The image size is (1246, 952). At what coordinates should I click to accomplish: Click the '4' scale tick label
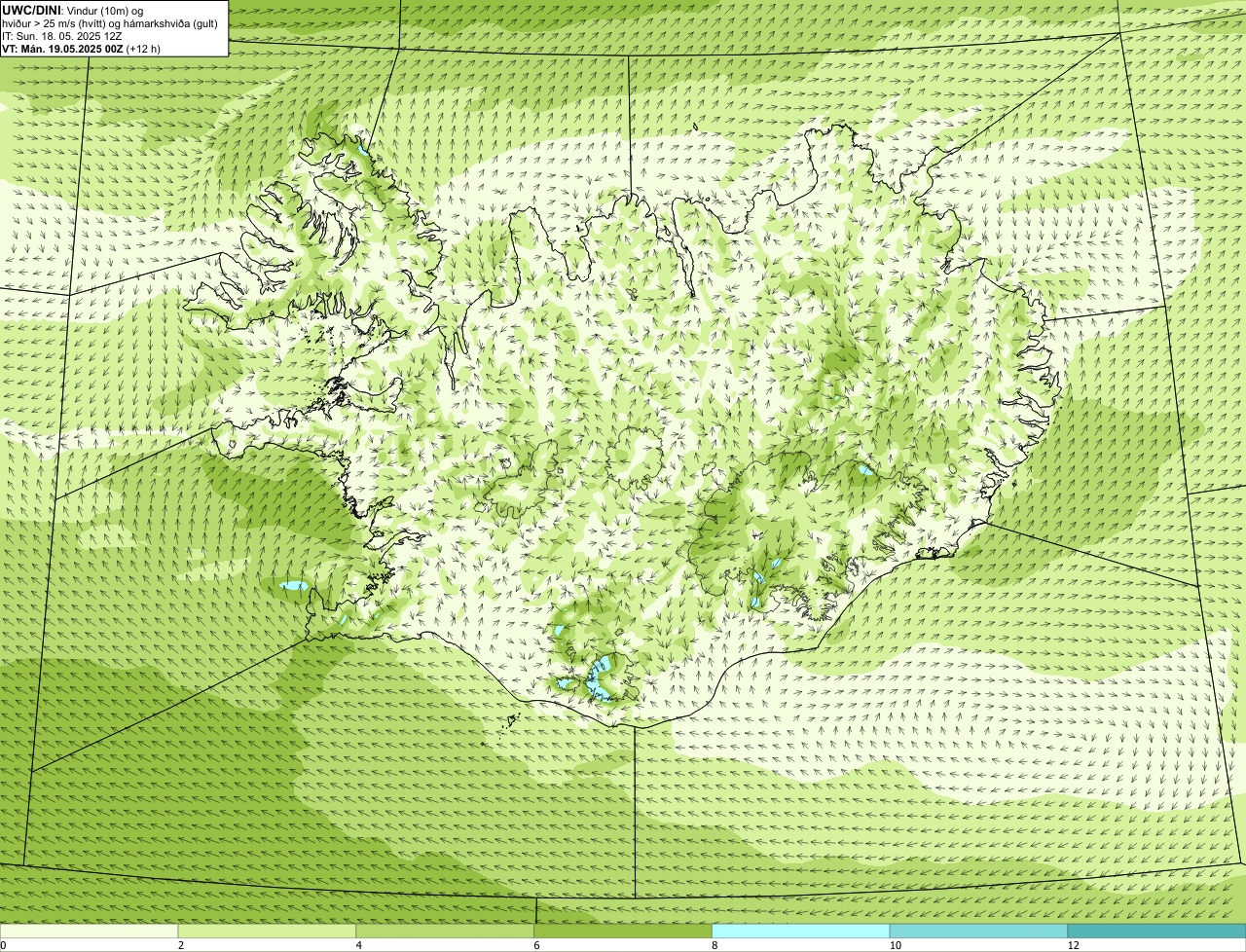pos(358,945)
